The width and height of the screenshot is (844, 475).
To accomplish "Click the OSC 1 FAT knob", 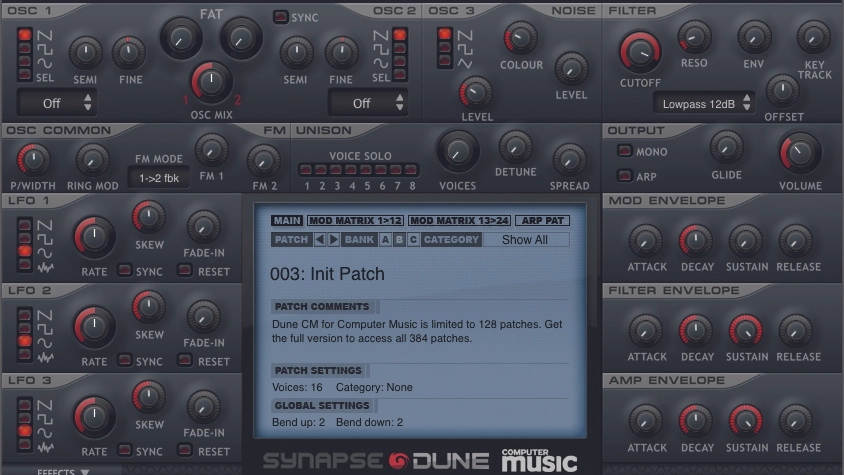I will 181,38.
